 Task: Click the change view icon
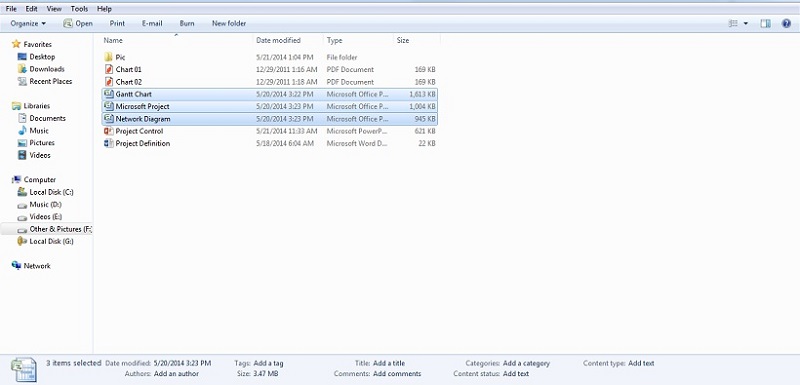pyautogui.click(x=733, y=23)
